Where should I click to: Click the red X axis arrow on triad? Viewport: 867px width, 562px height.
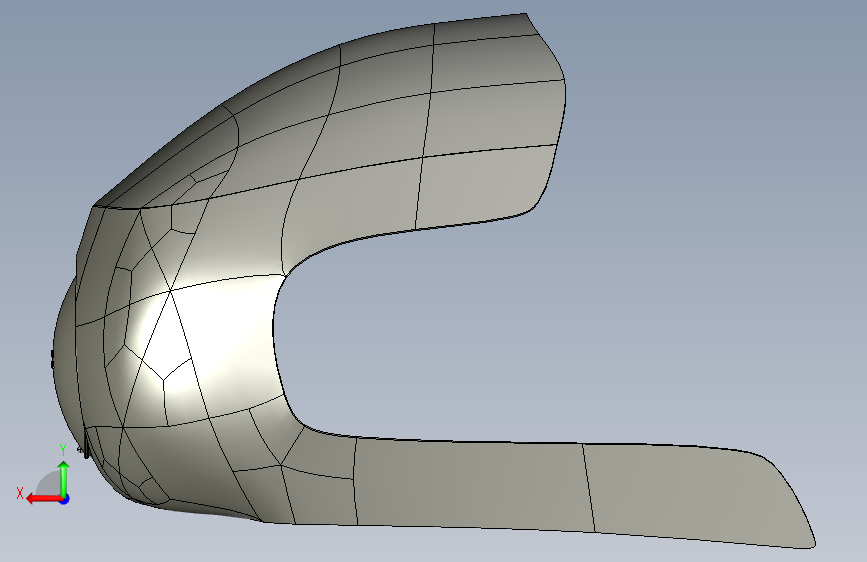(43, 499)
